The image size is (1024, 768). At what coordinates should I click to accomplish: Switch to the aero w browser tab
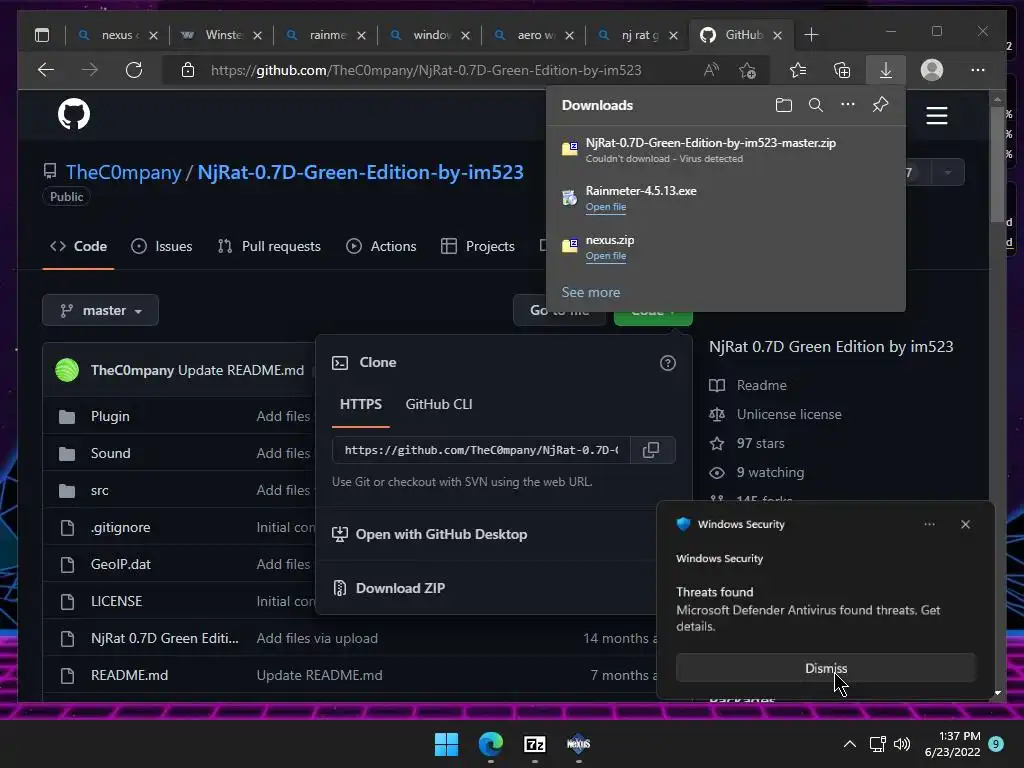(532, 35)
